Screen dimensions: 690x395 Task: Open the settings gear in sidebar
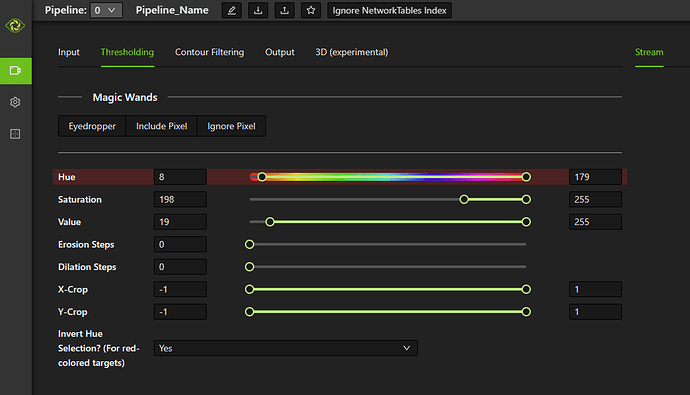coord(15,102)
